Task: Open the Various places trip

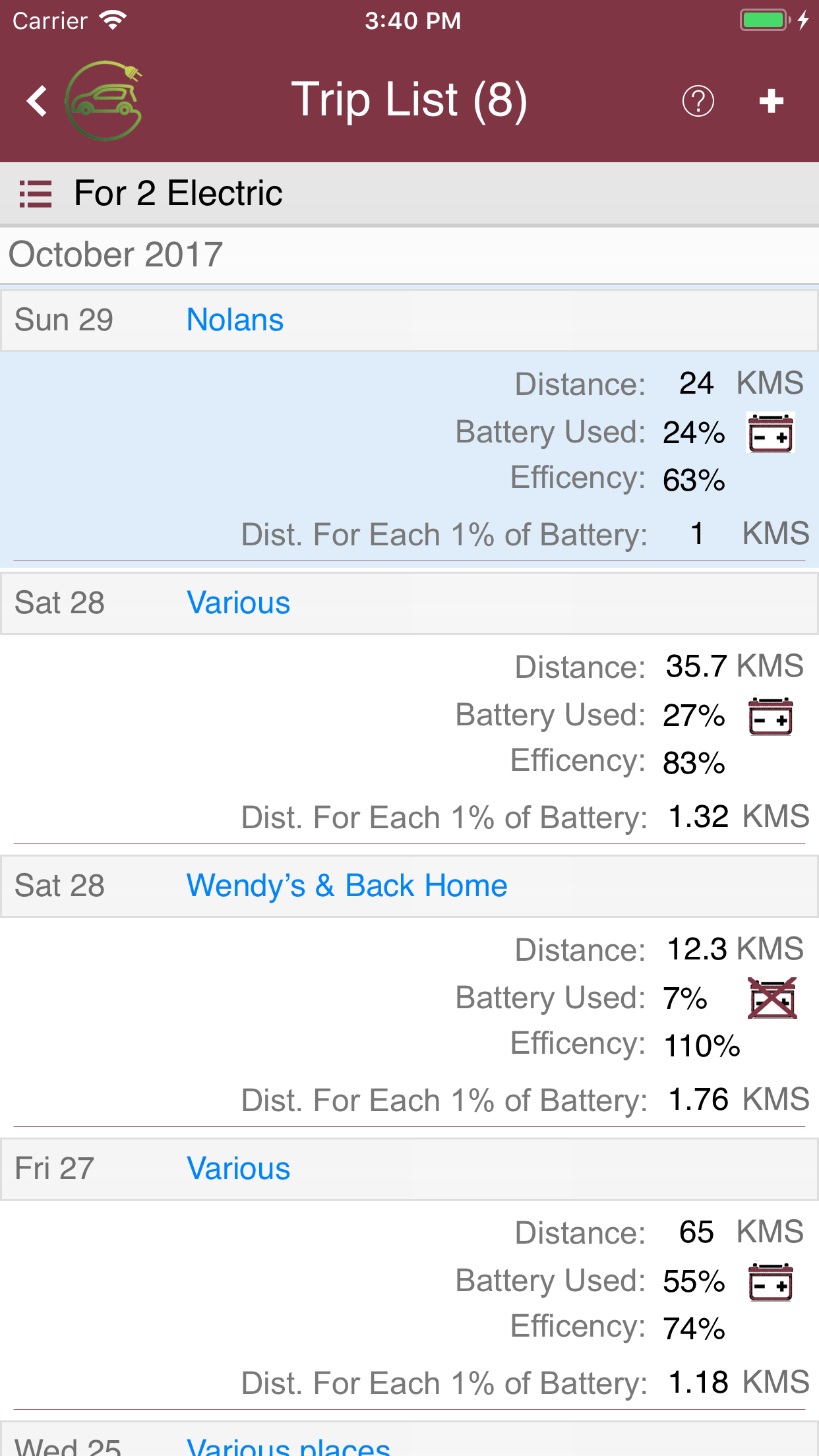Action: coord(288,1445)
